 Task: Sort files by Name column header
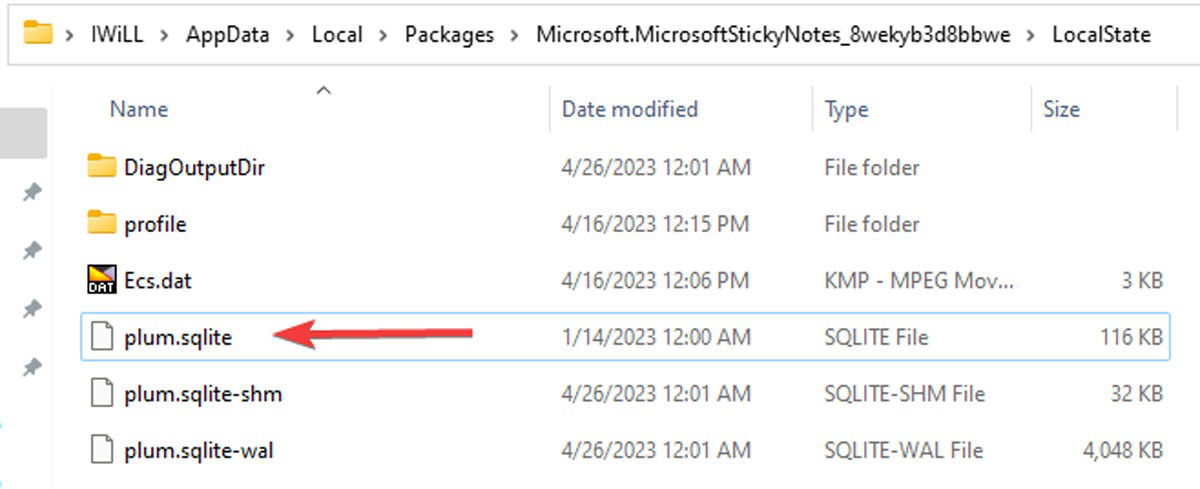tap(139, 109)
